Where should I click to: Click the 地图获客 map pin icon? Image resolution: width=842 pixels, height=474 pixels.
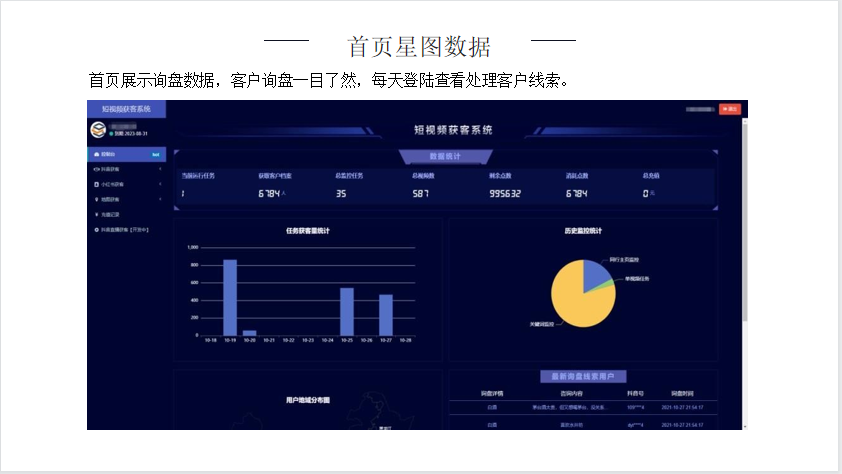(x=97, y=199)
